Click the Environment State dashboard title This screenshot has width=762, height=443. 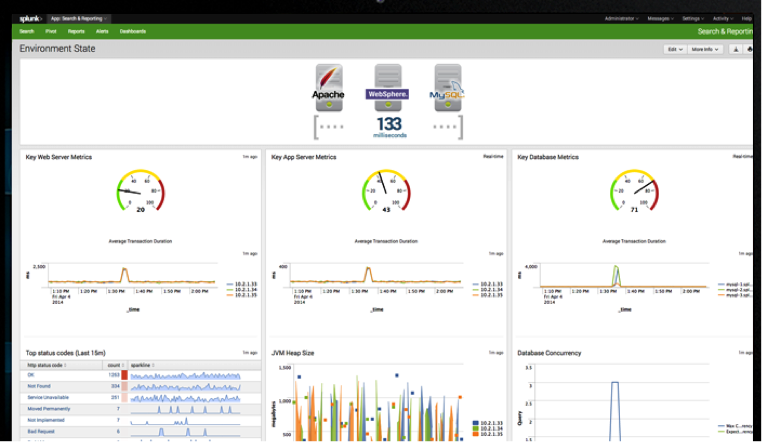57,49
